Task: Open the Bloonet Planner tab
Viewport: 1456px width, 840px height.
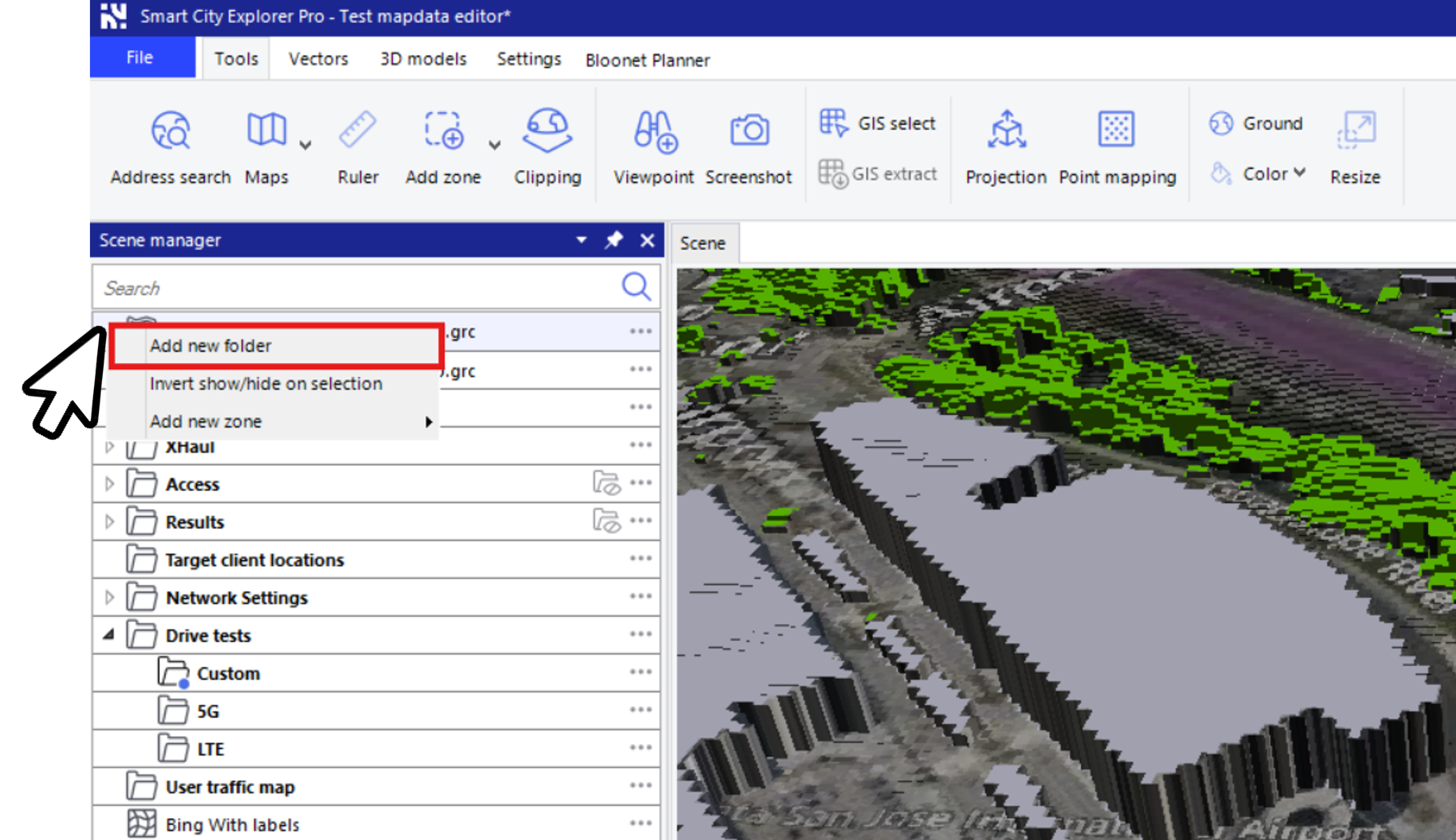Action: pos(648,60)
